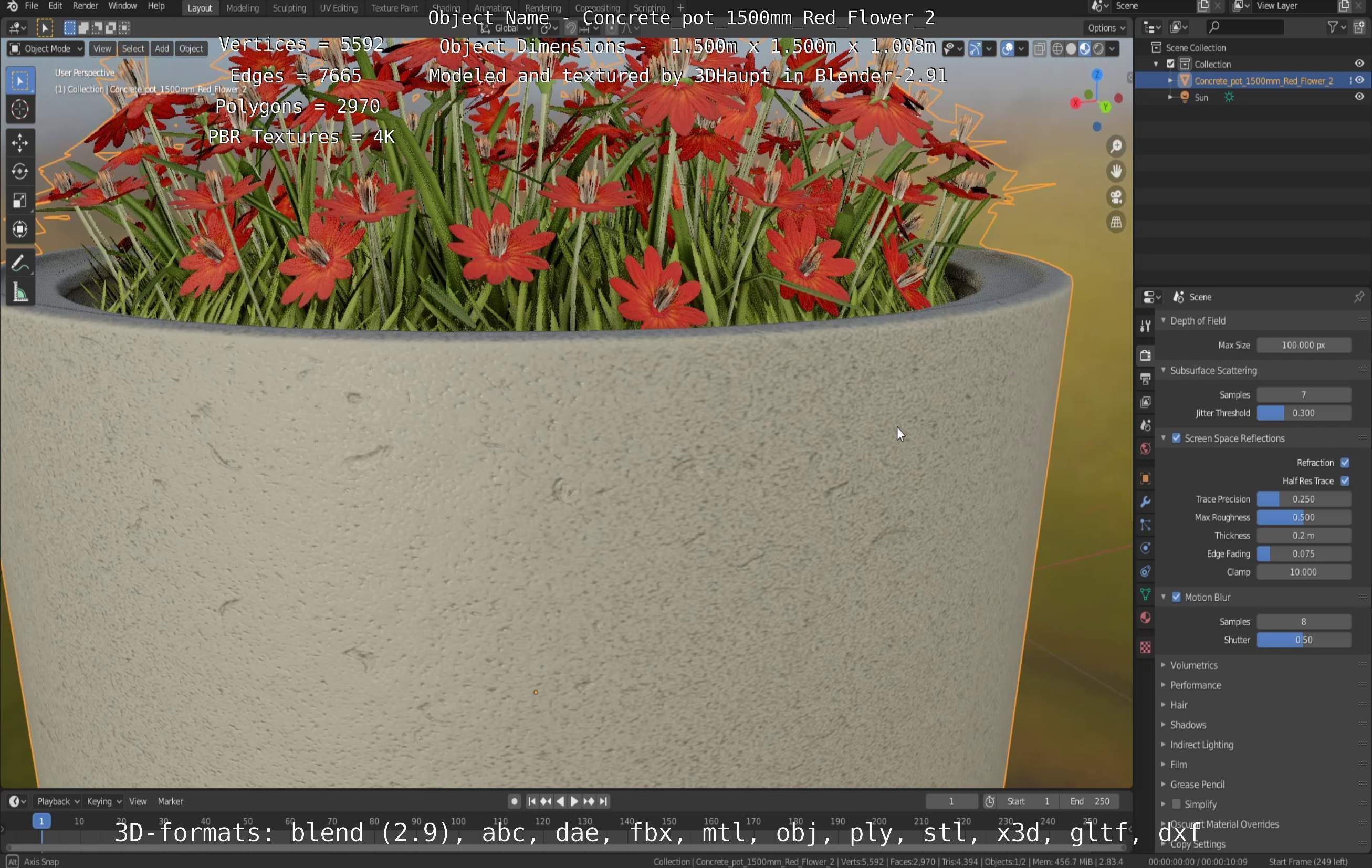Image resolution: width=1372 pixels, height=868 pixels.
Task: Open the Playback dropdown
Action: point(58,801)
